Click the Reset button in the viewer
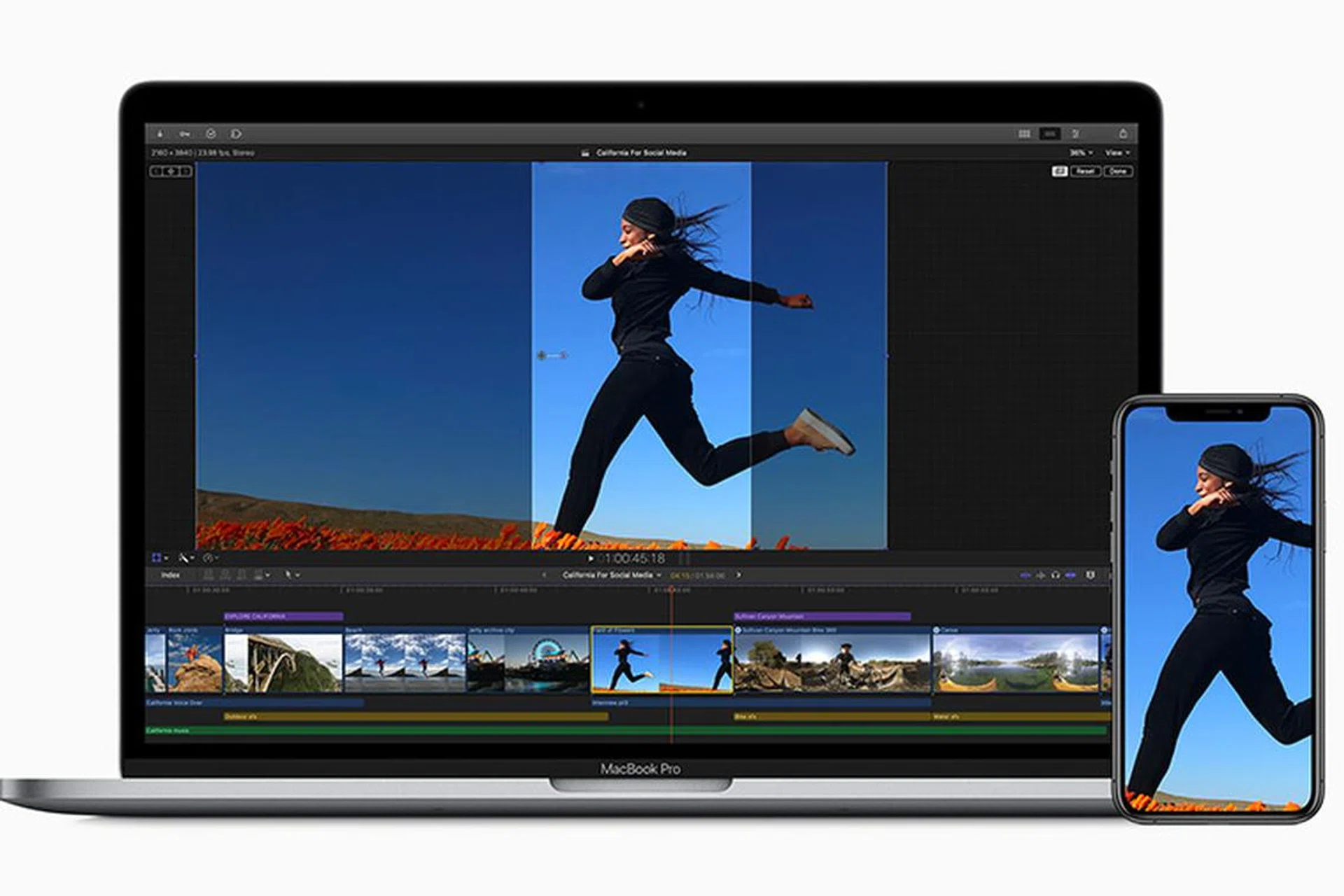The image size is (1344, 896). pyautogui.click(x=1086, y=171)
